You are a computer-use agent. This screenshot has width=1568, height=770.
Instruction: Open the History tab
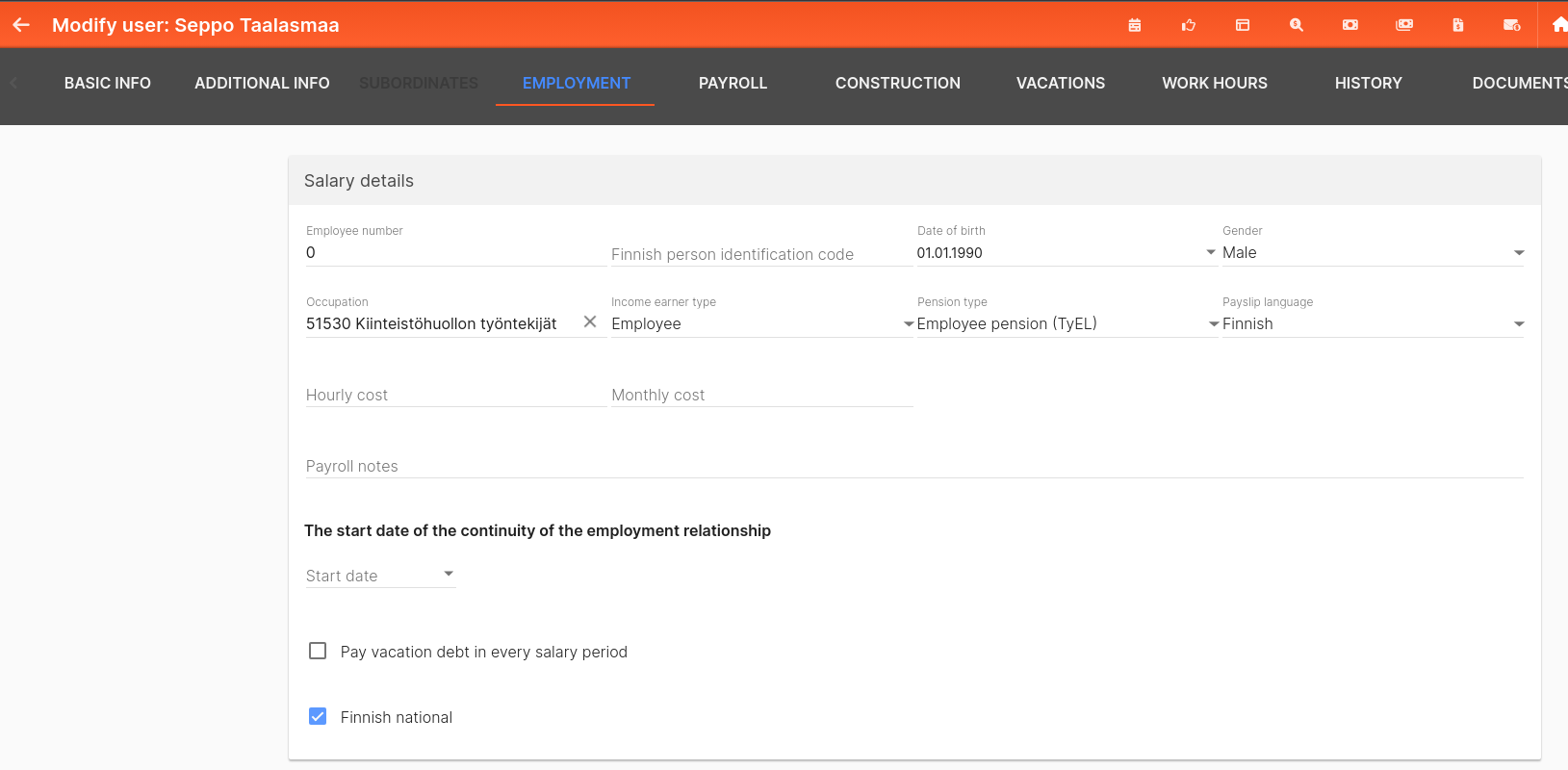(1369, 83)
